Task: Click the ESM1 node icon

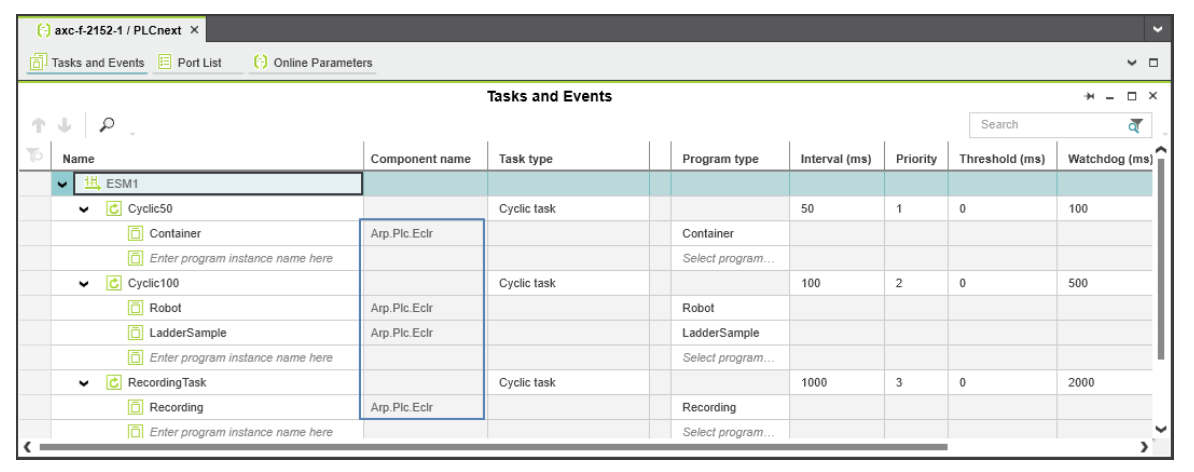Action: point(92,183)
